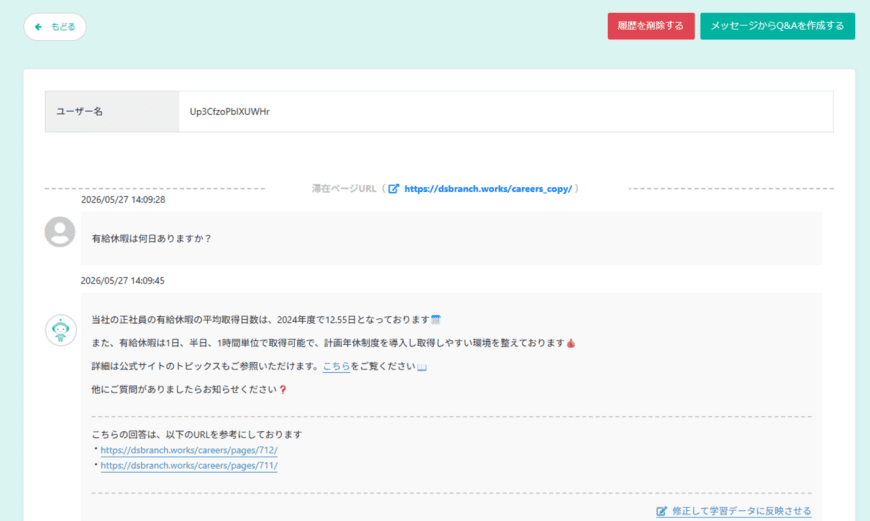870x521 pixels.
Task: Click the user message 有給休暇は何日ありますか？
Action: pyautogui.click(x=151, y=239)
